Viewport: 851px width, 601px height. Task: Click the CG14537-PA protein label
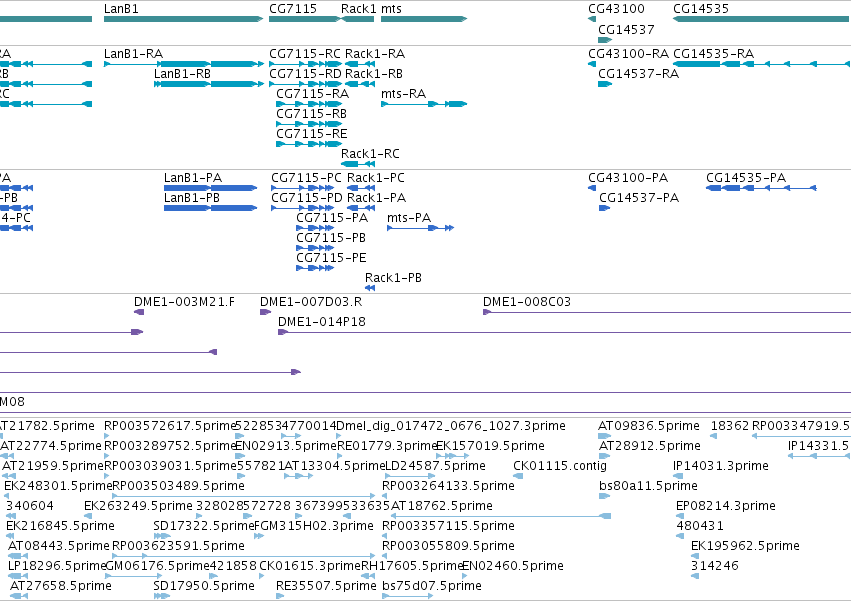click(x=639, y=198)
